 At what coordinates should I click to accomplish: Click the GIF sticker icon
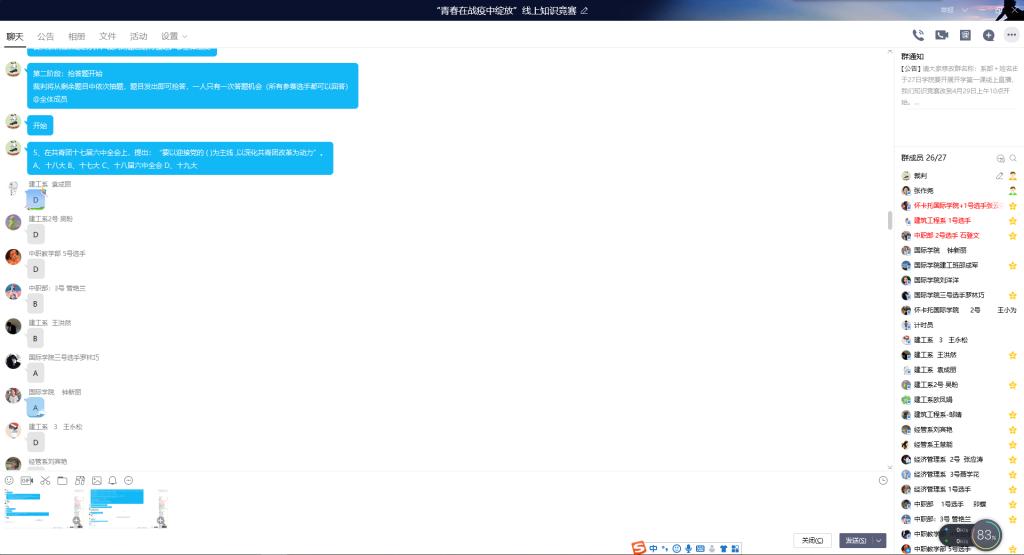click(x=27, y=480)
